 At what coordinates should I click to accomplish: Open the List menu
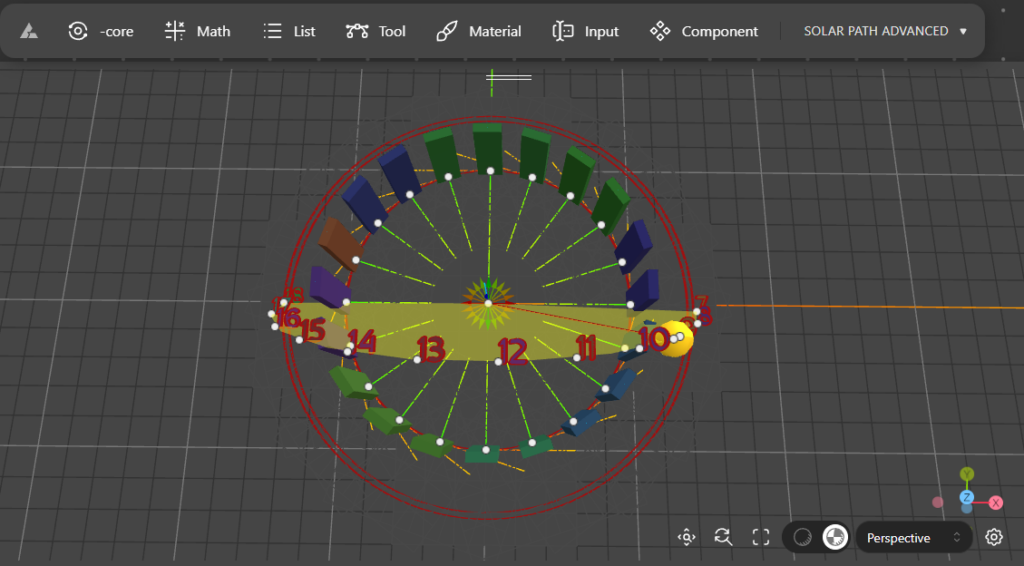[x=289, y=31]
